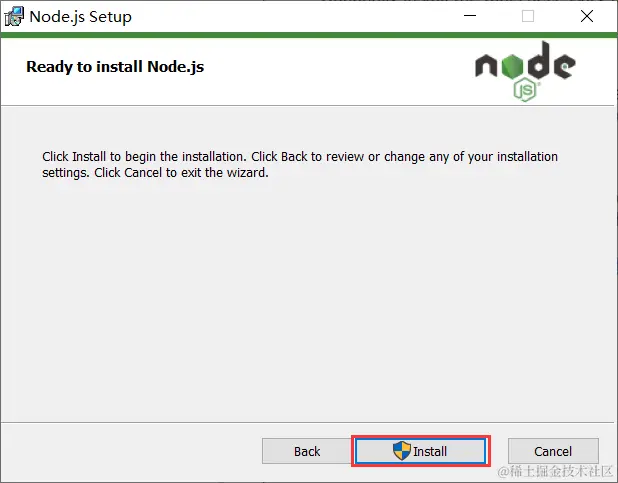Close the Node.js Setup wizard window
This screenshot has height=483, width=618.
click(587, 17)
